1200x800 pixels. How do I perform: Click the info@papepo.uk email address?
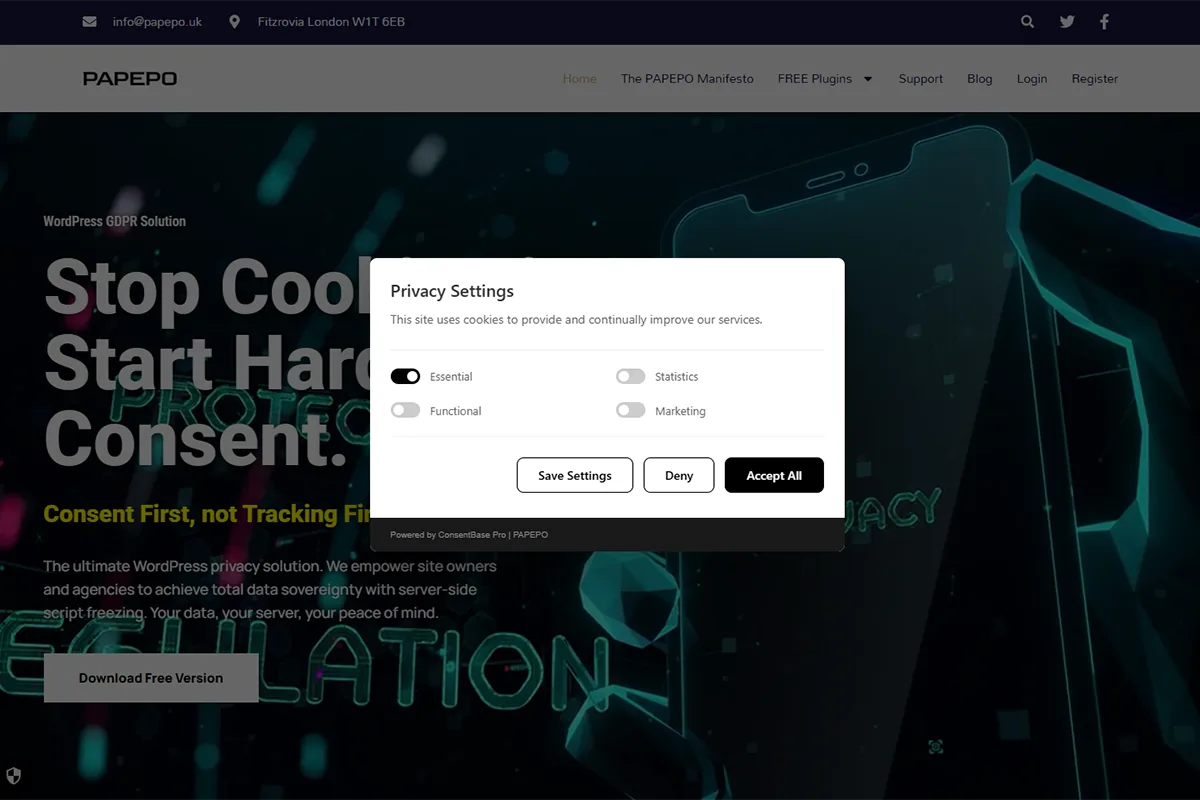coord(157,22)
